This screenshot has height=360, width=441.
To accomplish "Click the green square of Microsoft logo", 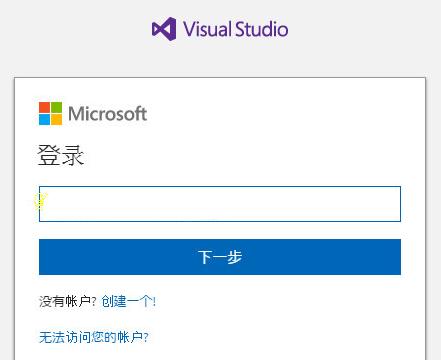I will [56, 107].
